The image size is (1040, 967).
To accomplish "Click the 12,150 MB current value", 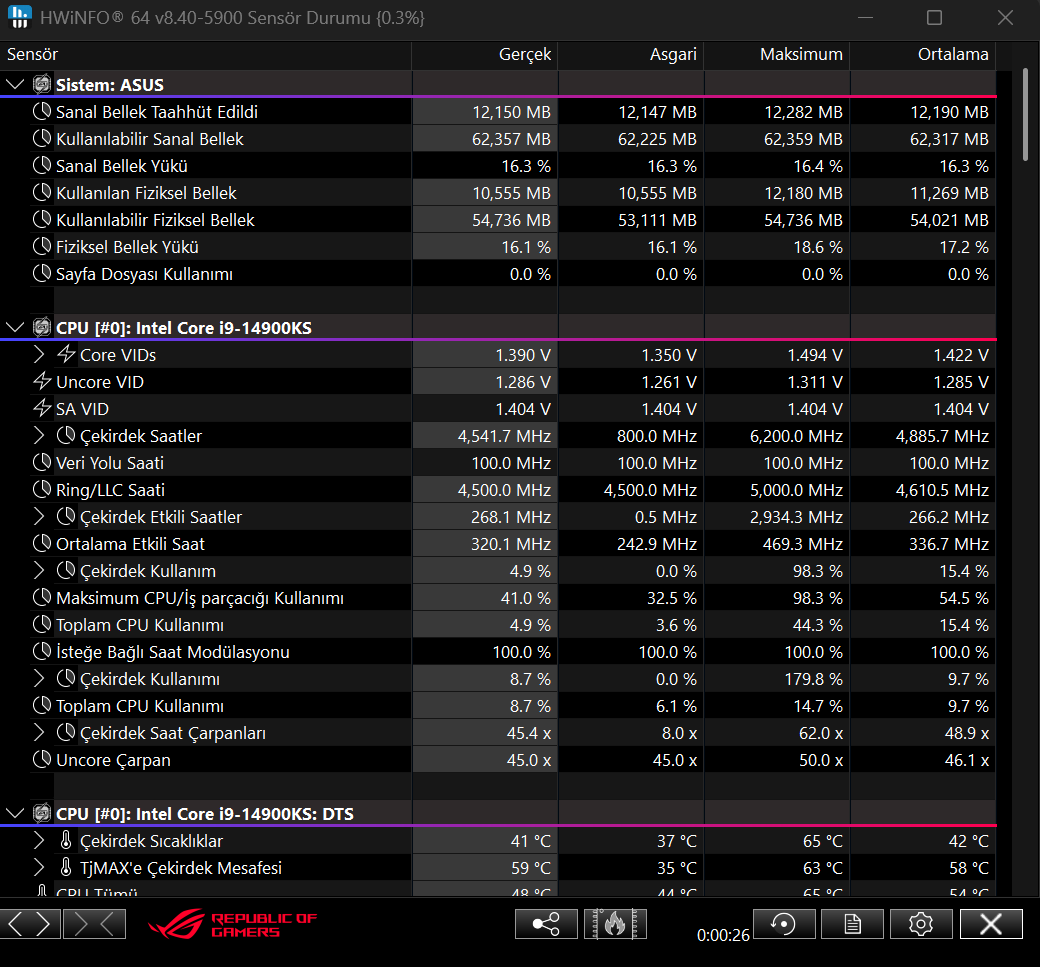I will coord(511,112).
